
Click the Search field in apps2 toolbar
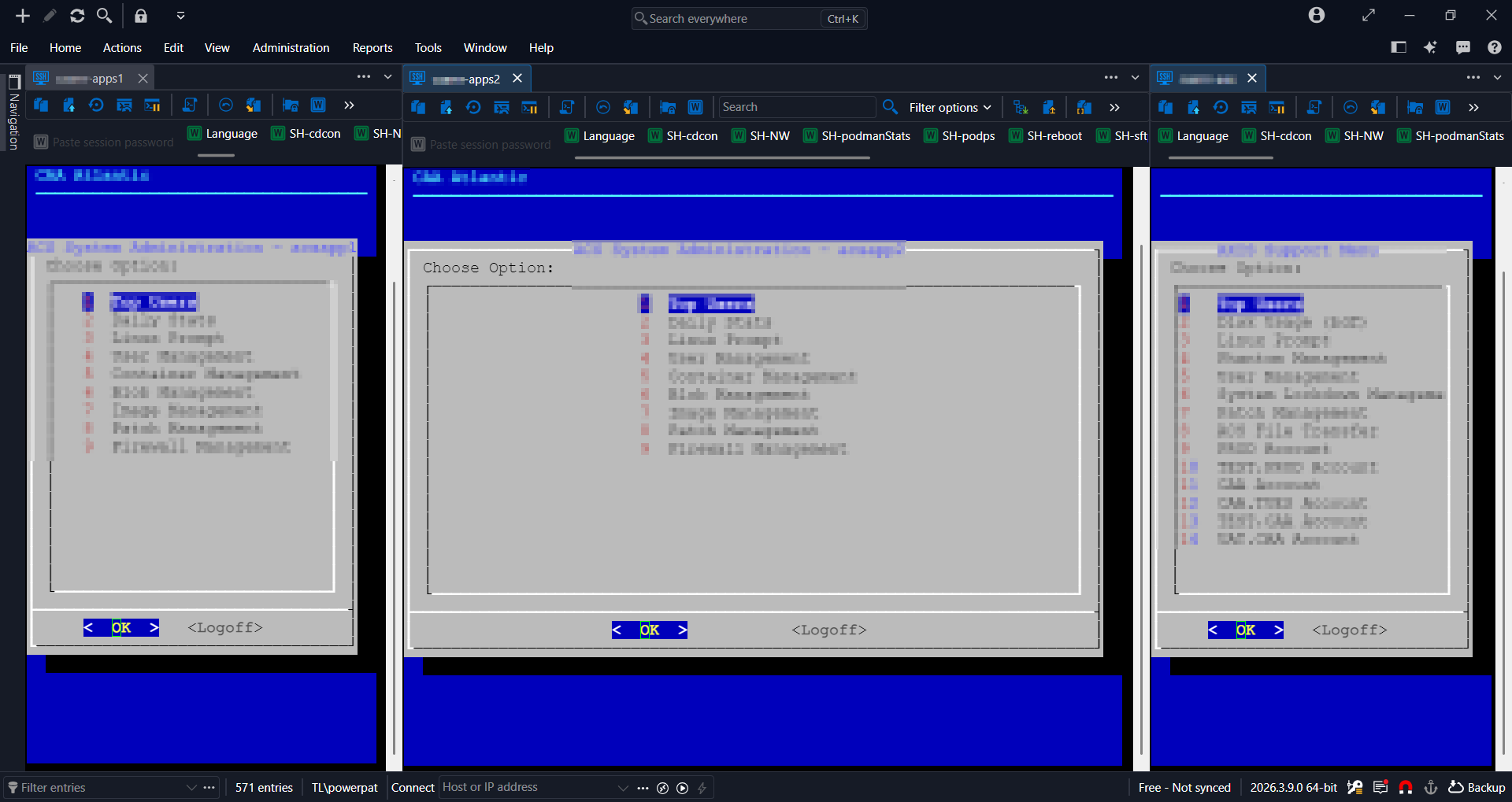pyautogui.click(x=797, y=107)
